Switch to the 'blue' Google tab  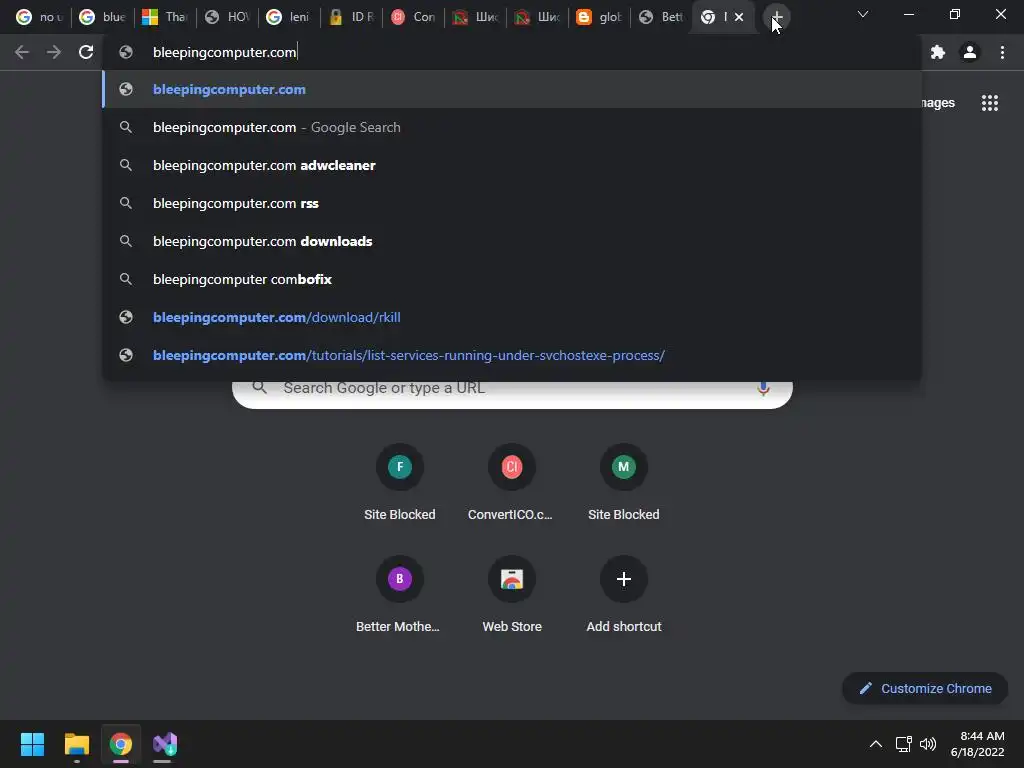point(103,17)
